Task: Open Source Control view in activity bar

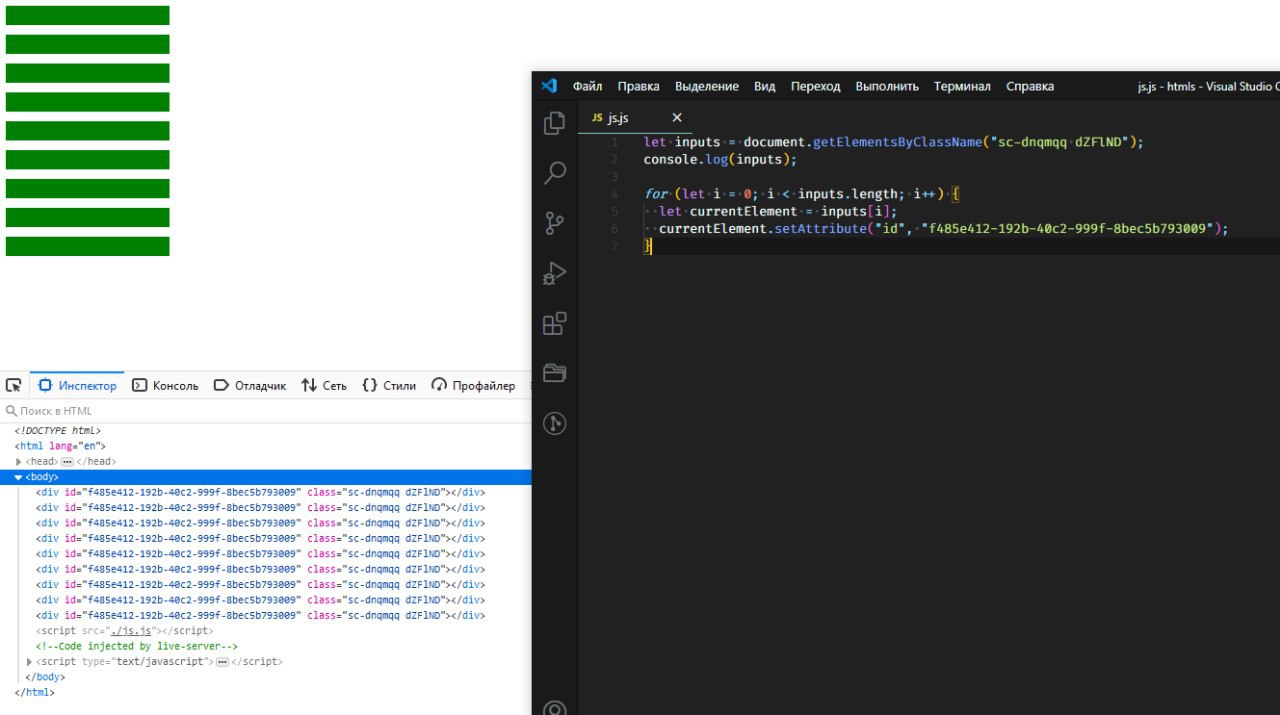Action: [554, 224]
